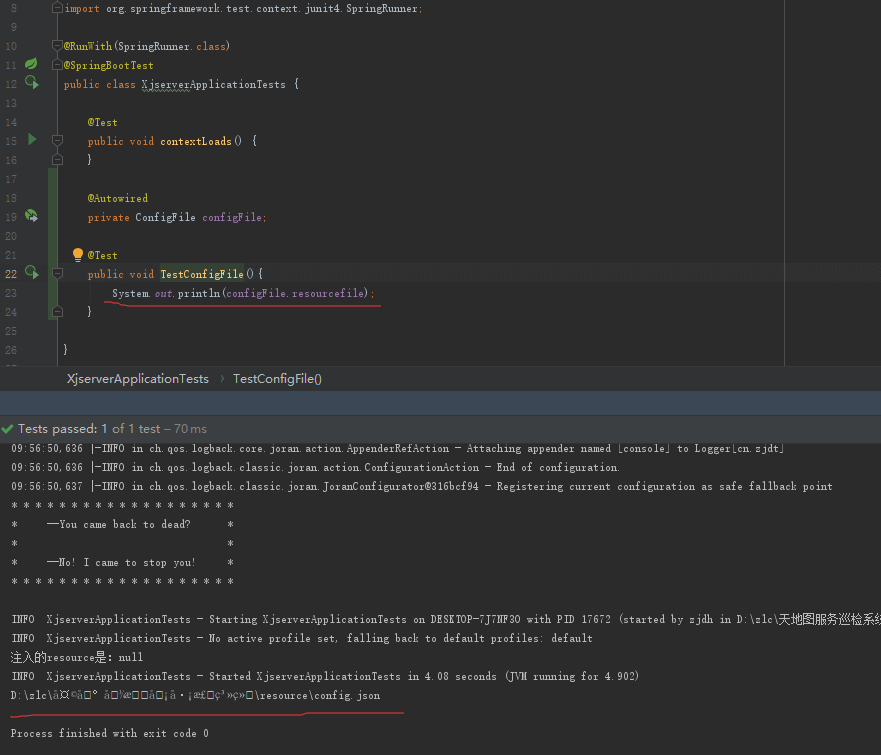Click green checkmark beside Tests passed
881x755 pixels.
8,429
